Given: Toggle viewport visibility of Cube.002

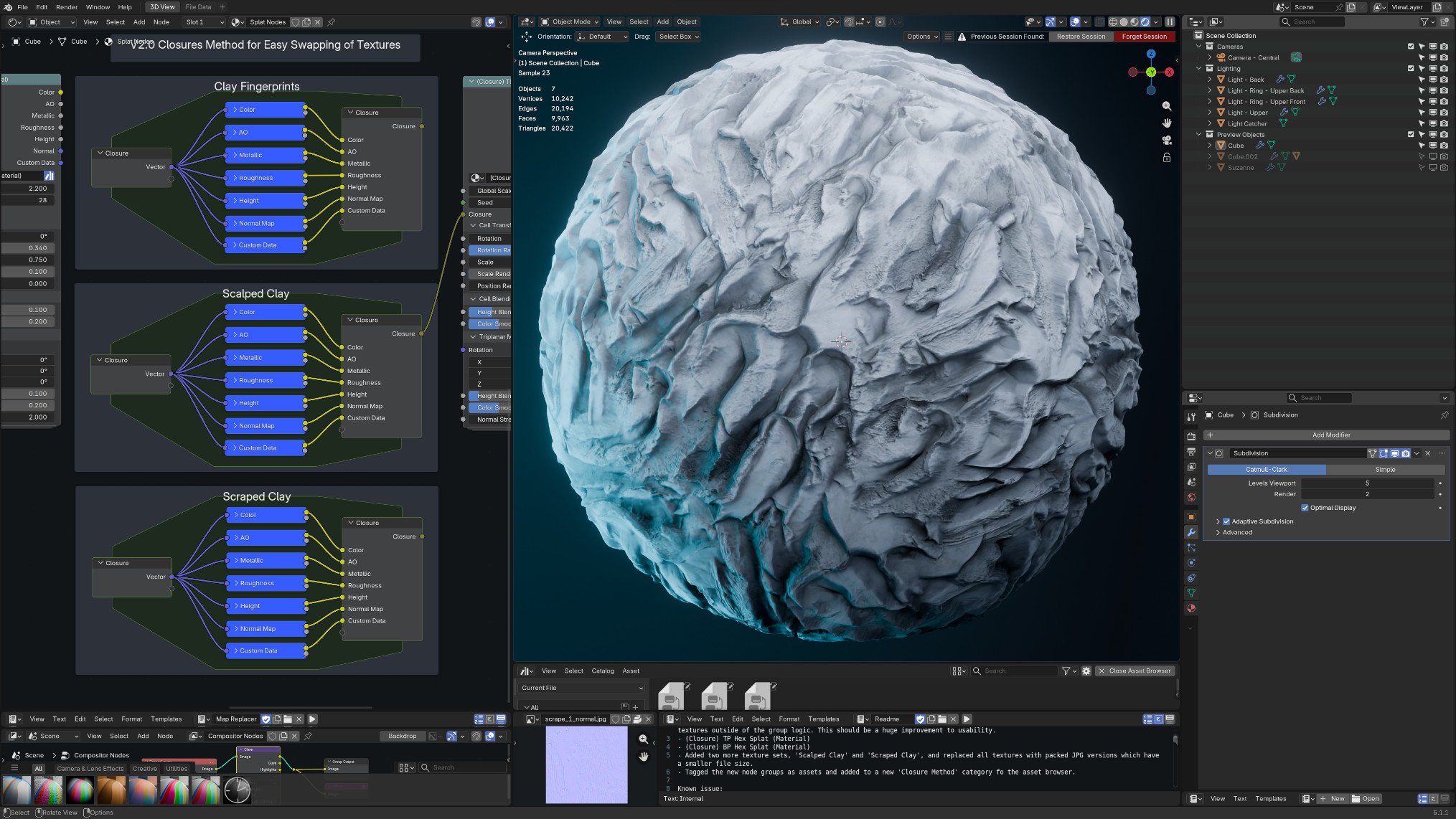Looking at the screenshot, I should 1432,156.
